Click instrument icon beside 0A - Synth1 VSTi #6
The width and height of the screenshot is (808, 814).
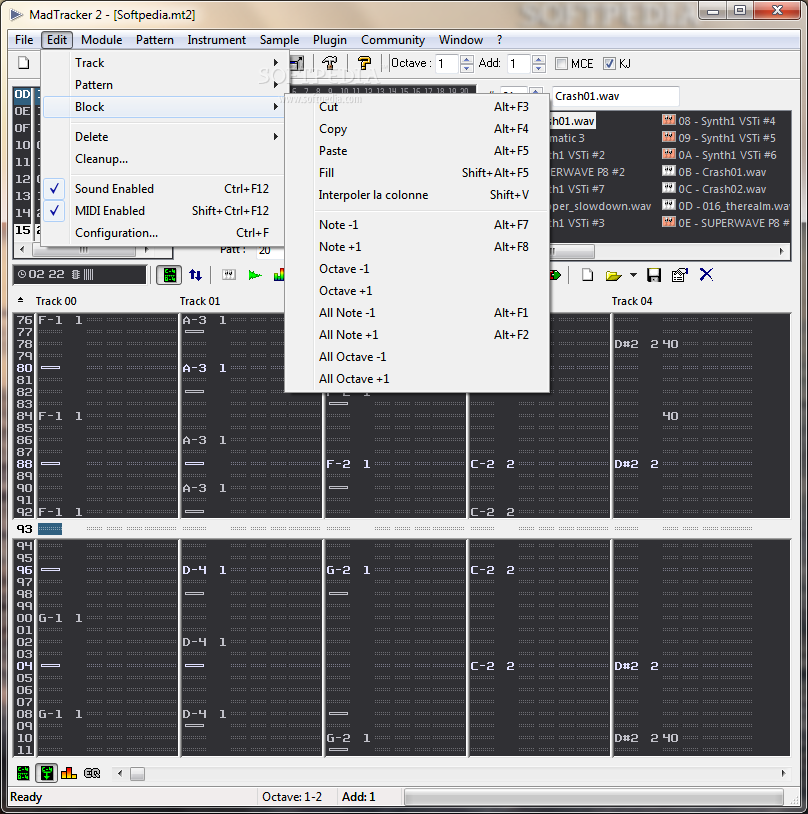click(x=668, y=154)
